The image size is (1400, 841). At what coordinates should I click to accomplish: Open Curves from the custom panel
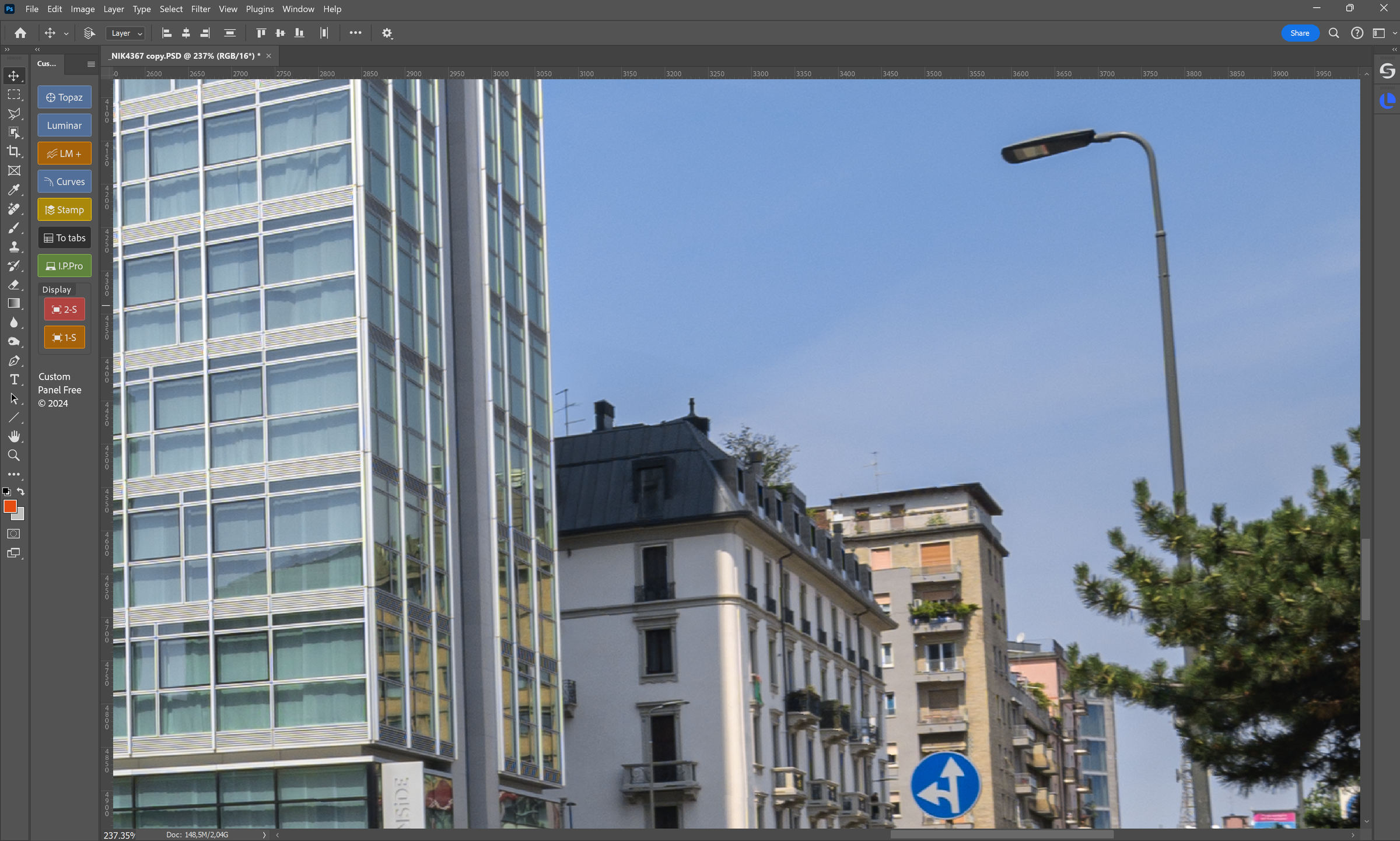pyautogui.click(x=64, y=181)
